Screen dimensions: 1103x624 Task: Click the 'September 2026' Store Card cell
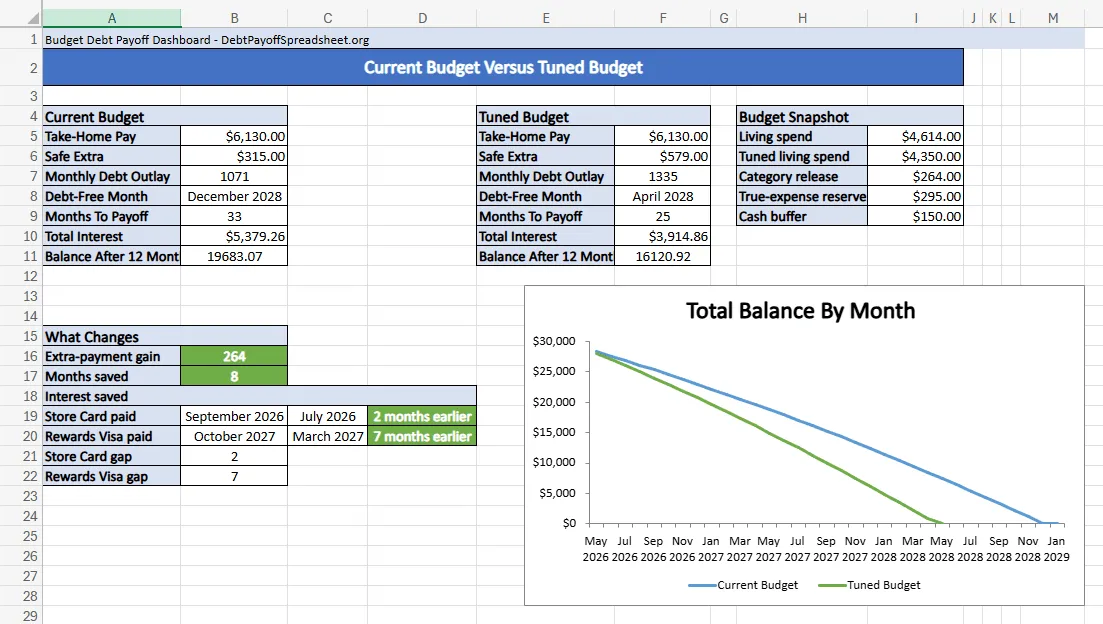pos(234,416)
